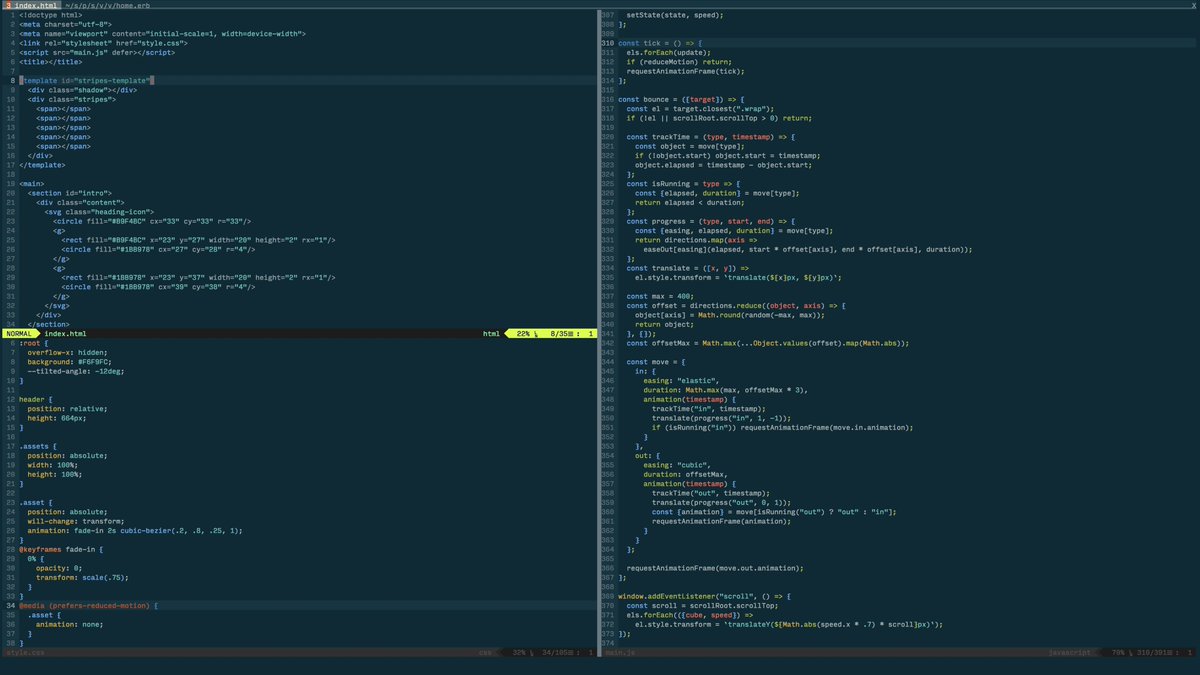Click the animation none line

[71, 625]
